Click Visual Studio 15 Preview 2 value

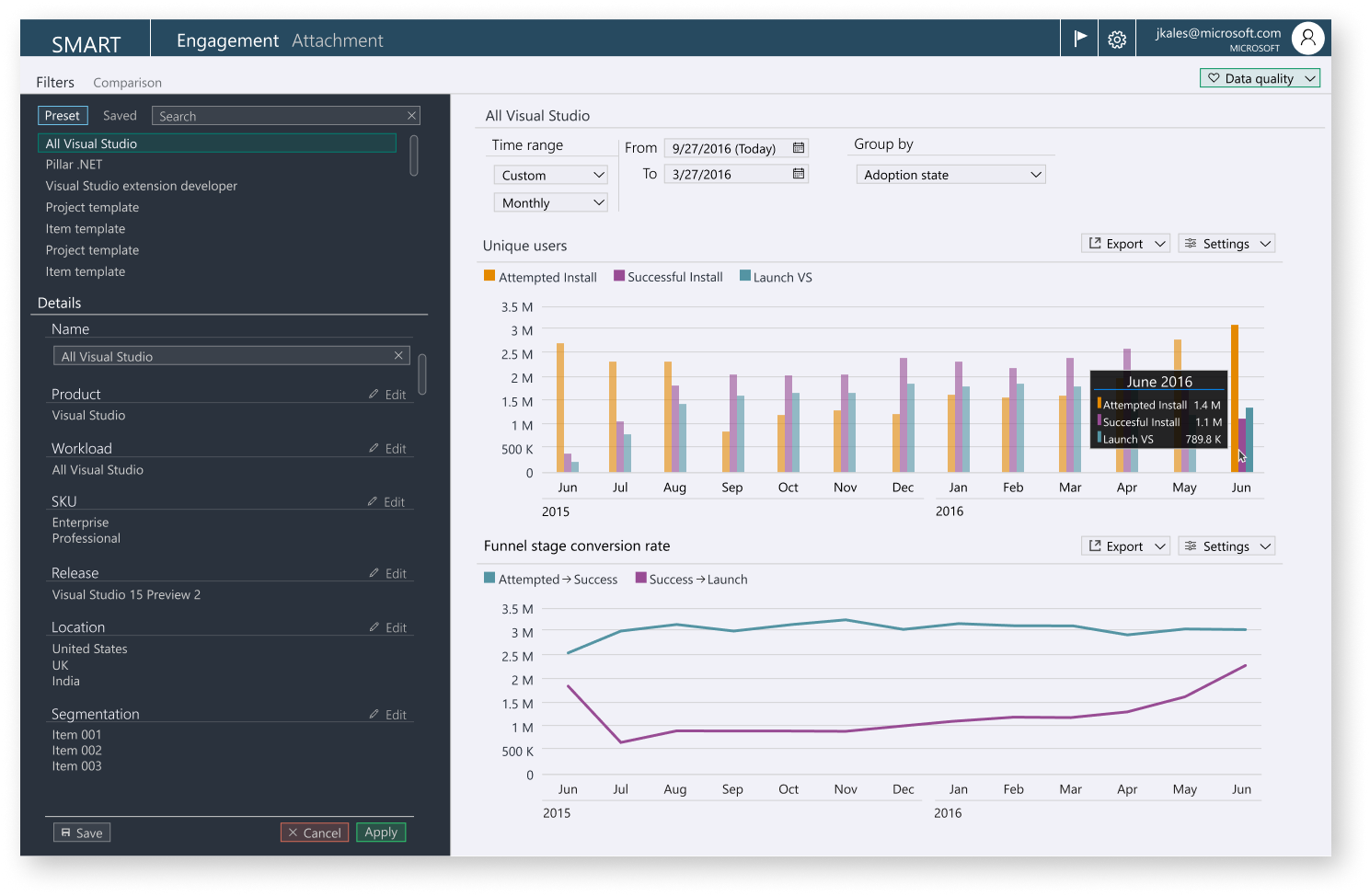[x=126, y=595]
